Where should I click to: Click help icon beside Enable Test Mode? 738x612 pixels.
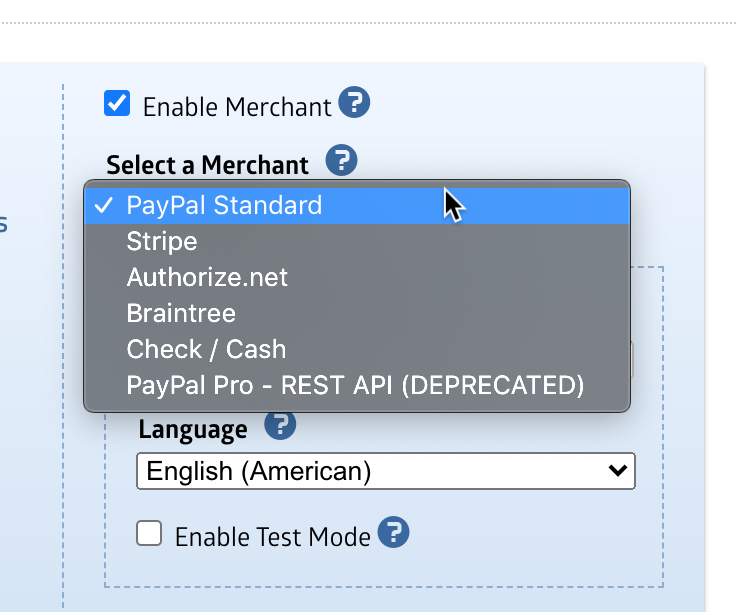pos(394,533)
